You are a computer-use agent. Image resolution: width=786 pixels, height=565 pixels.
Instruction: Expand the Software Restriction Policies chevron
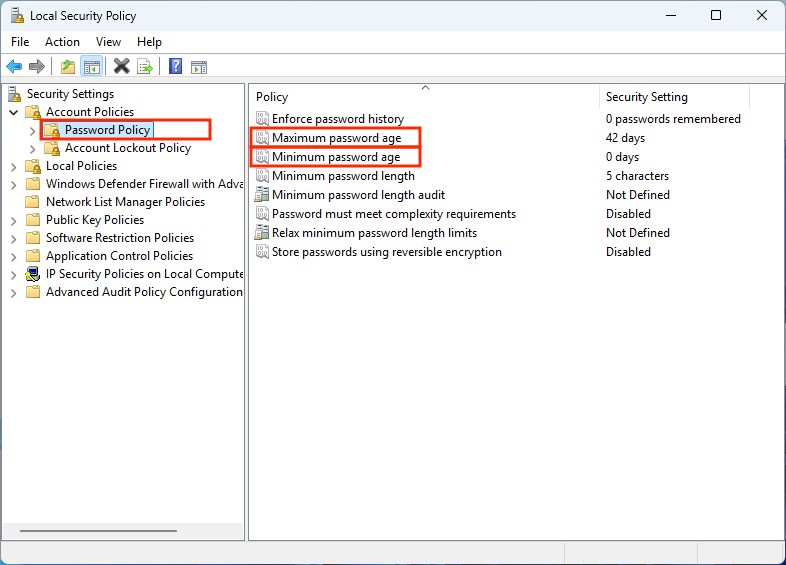tap(14, 239)
